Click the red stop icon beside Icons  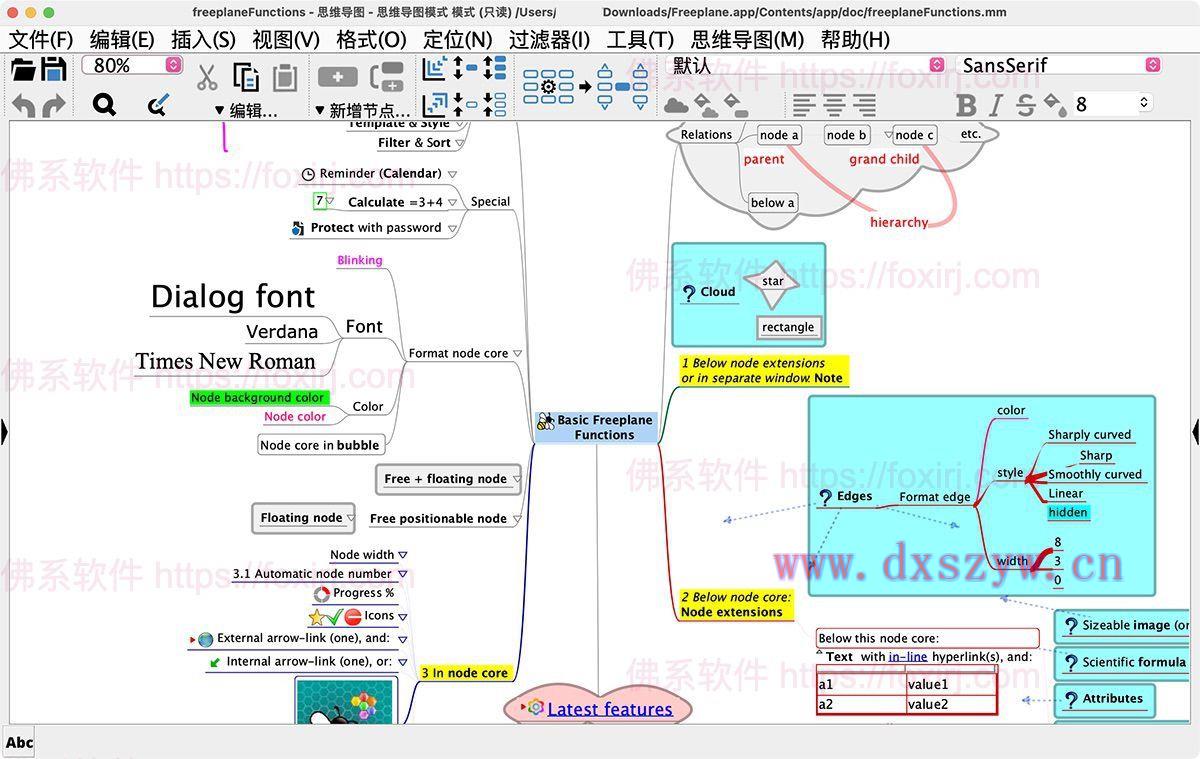pyautogui.click(x=353, y=617)
